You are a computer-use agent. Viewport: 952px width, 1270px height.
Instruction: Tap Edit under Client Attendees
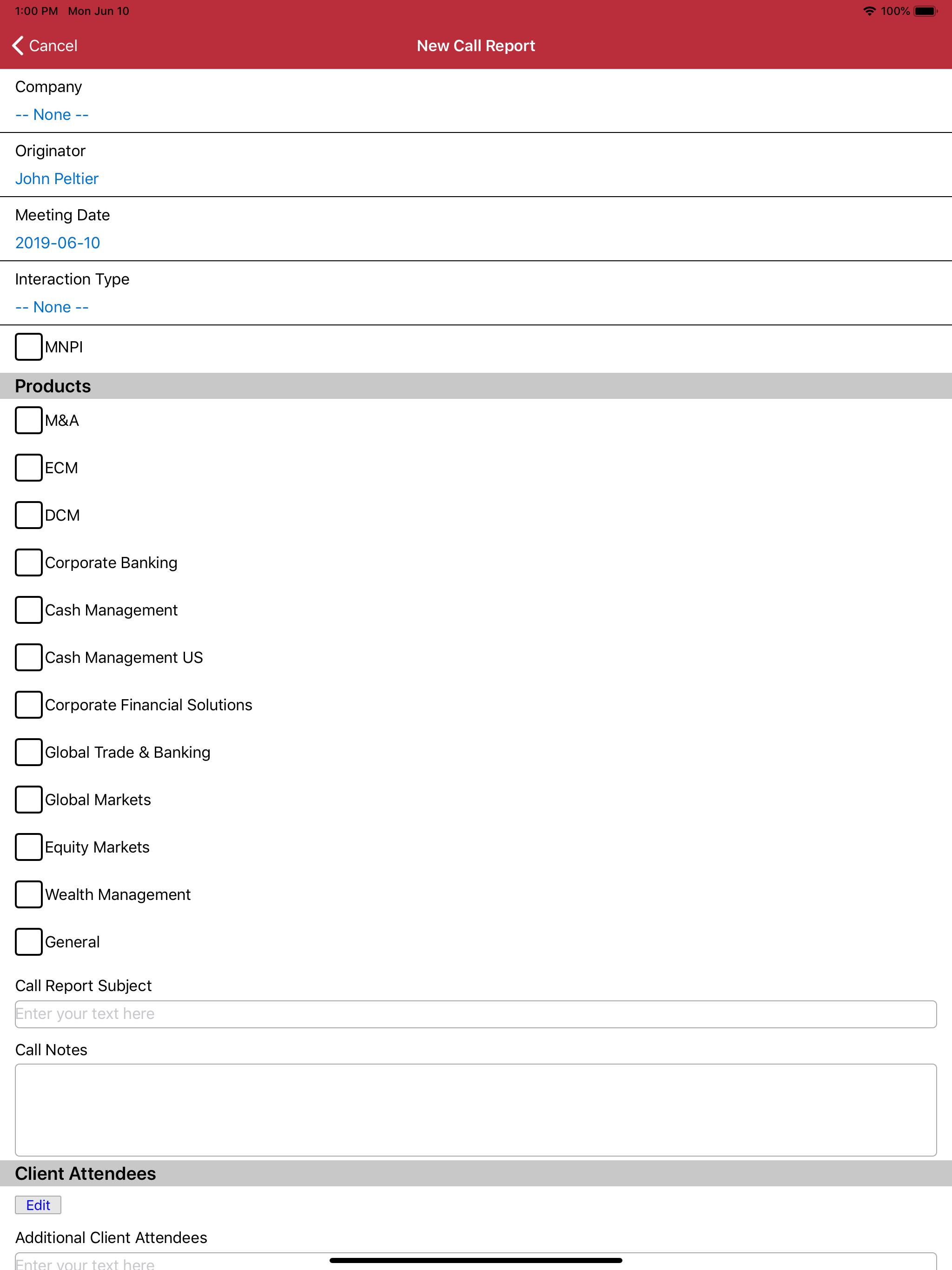[x=38, y=1205]
